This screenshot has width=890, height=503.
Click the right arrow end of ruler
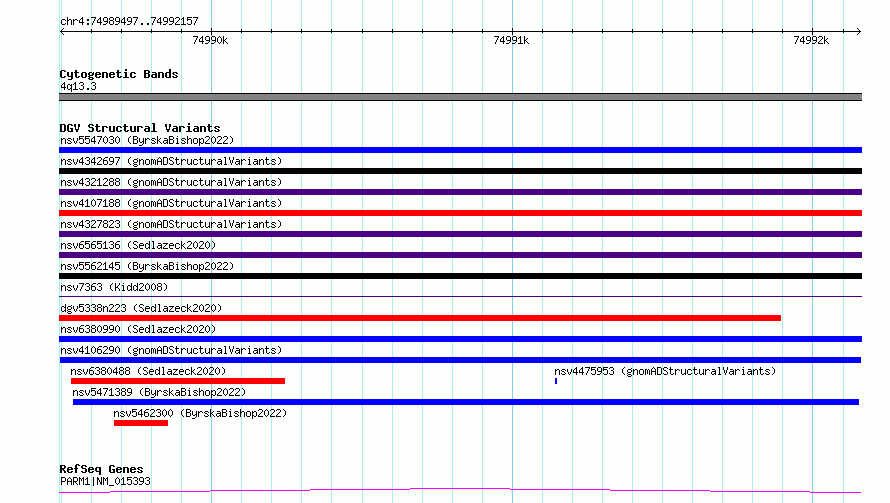click(x=858, y=32)
